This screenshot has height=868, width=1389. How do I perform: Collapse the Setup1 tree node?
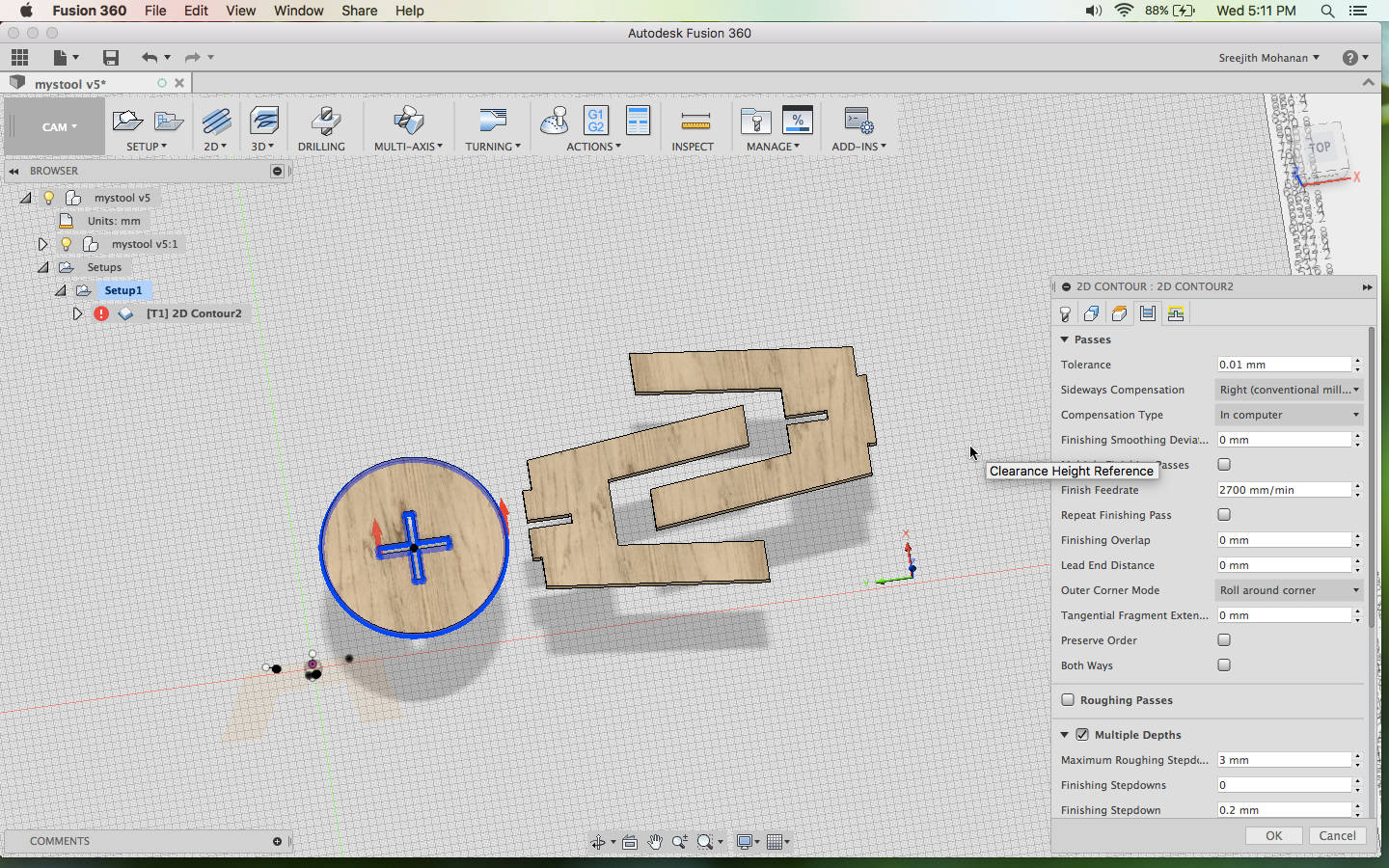[60, 290]
